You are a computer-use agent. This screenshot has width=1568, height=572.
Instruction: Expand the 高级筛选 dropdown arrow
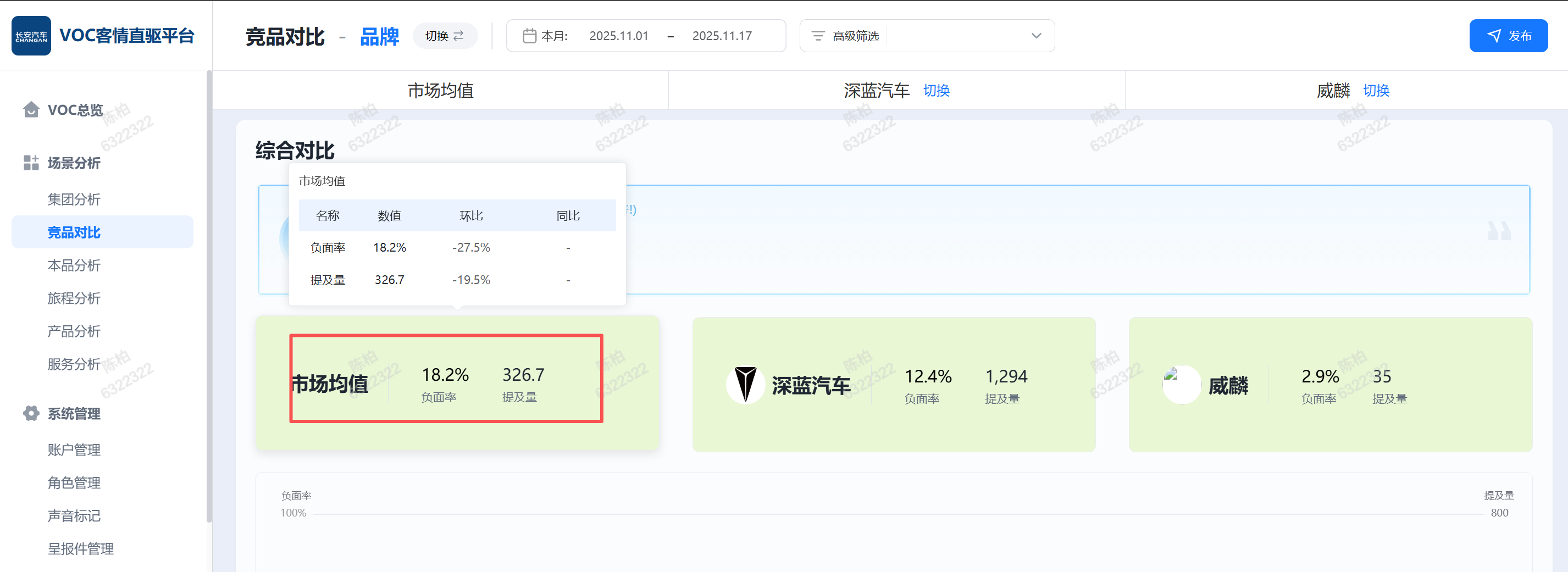pyautogui.click(x=1036, y=36)
